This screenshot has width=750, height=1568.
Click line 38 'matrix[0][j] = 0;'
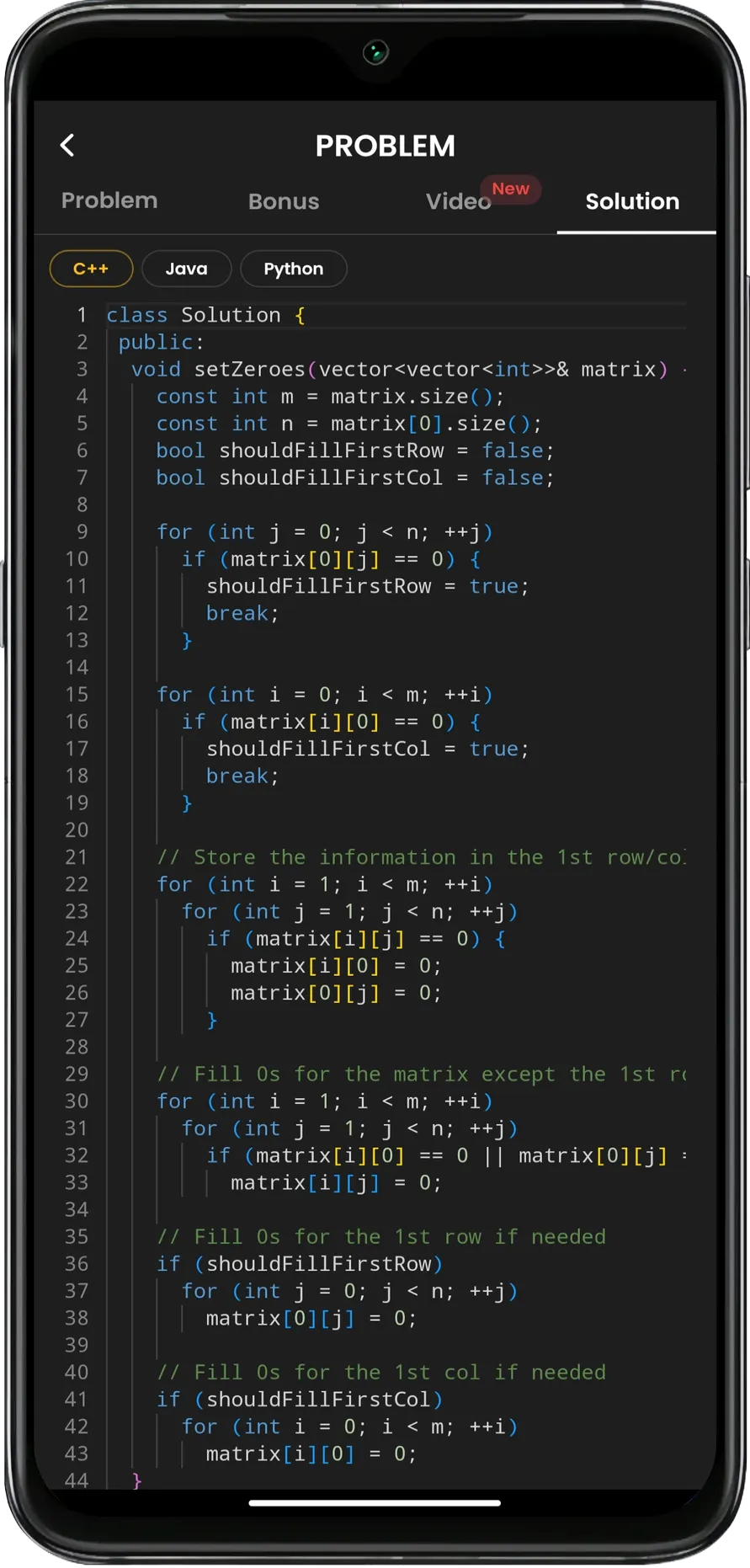point(311,1318)
